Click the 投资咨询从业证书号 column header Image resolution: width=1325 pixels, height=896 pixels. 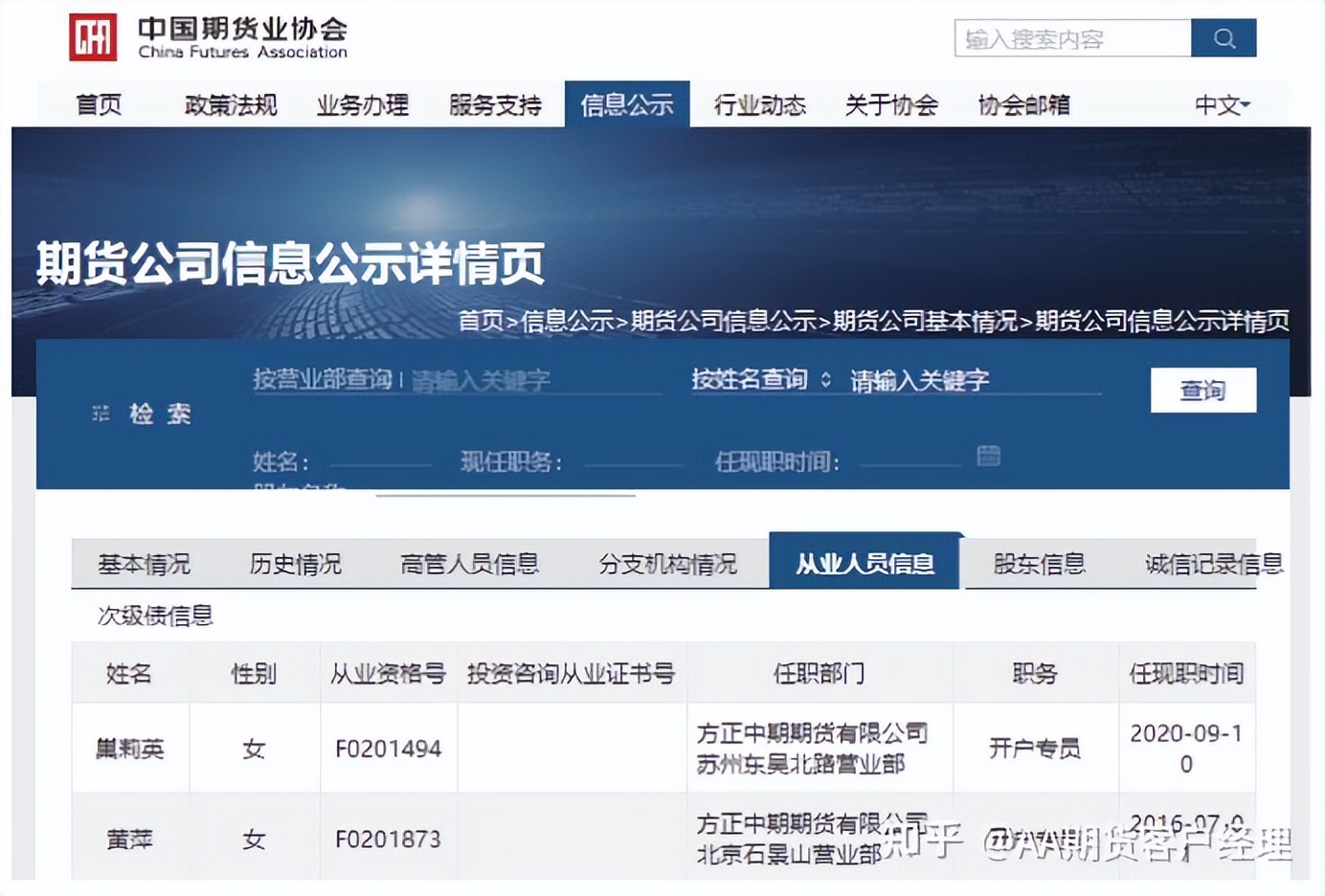coord(572,674)
